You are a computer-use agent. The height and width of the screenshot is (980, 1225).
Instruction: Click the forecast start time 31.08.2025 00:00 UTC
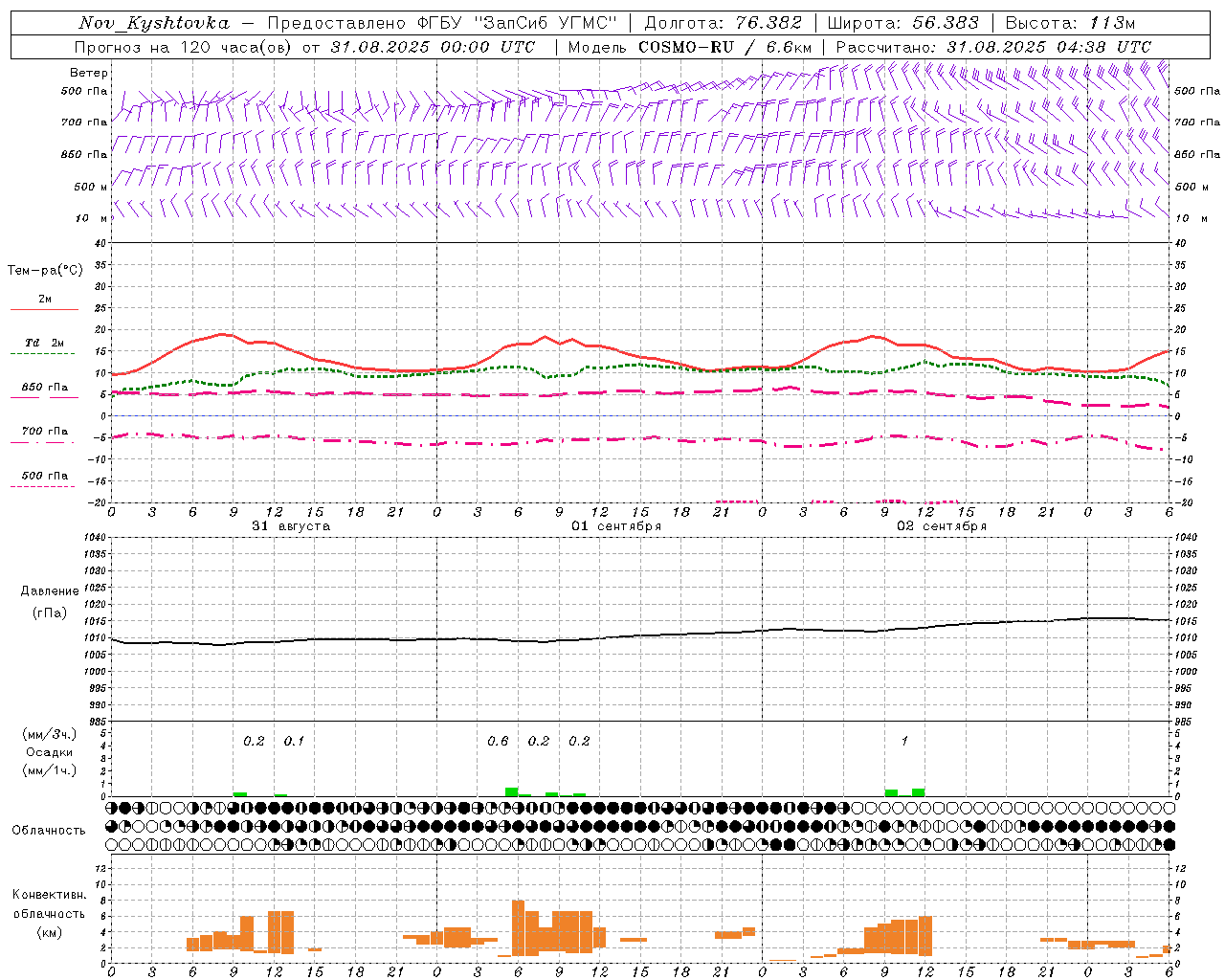pos(433,47)
